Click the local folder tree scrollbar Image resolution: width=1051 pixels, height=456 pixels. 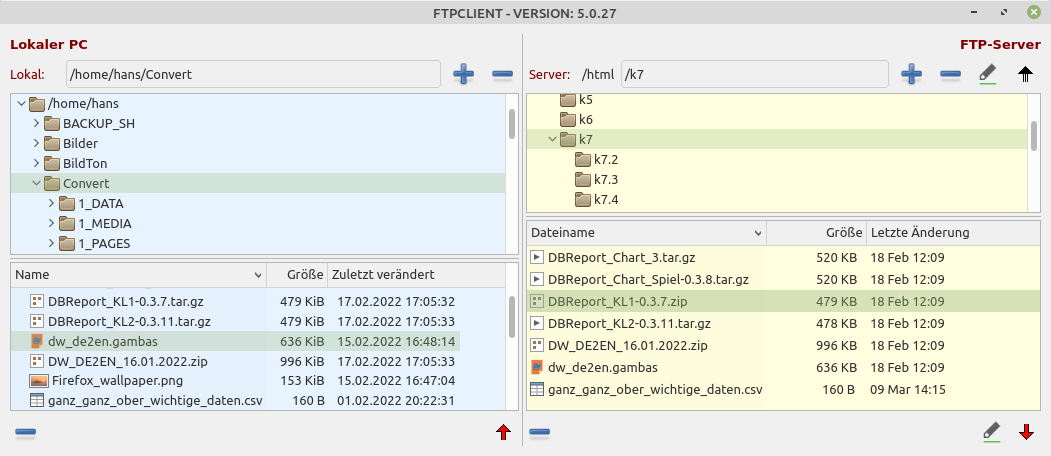[512, 125]
